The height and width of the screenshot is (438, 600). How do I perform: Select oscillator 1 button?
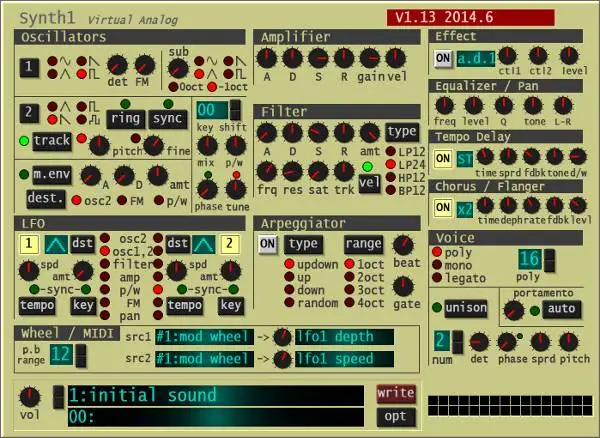(x=29, y=68)
